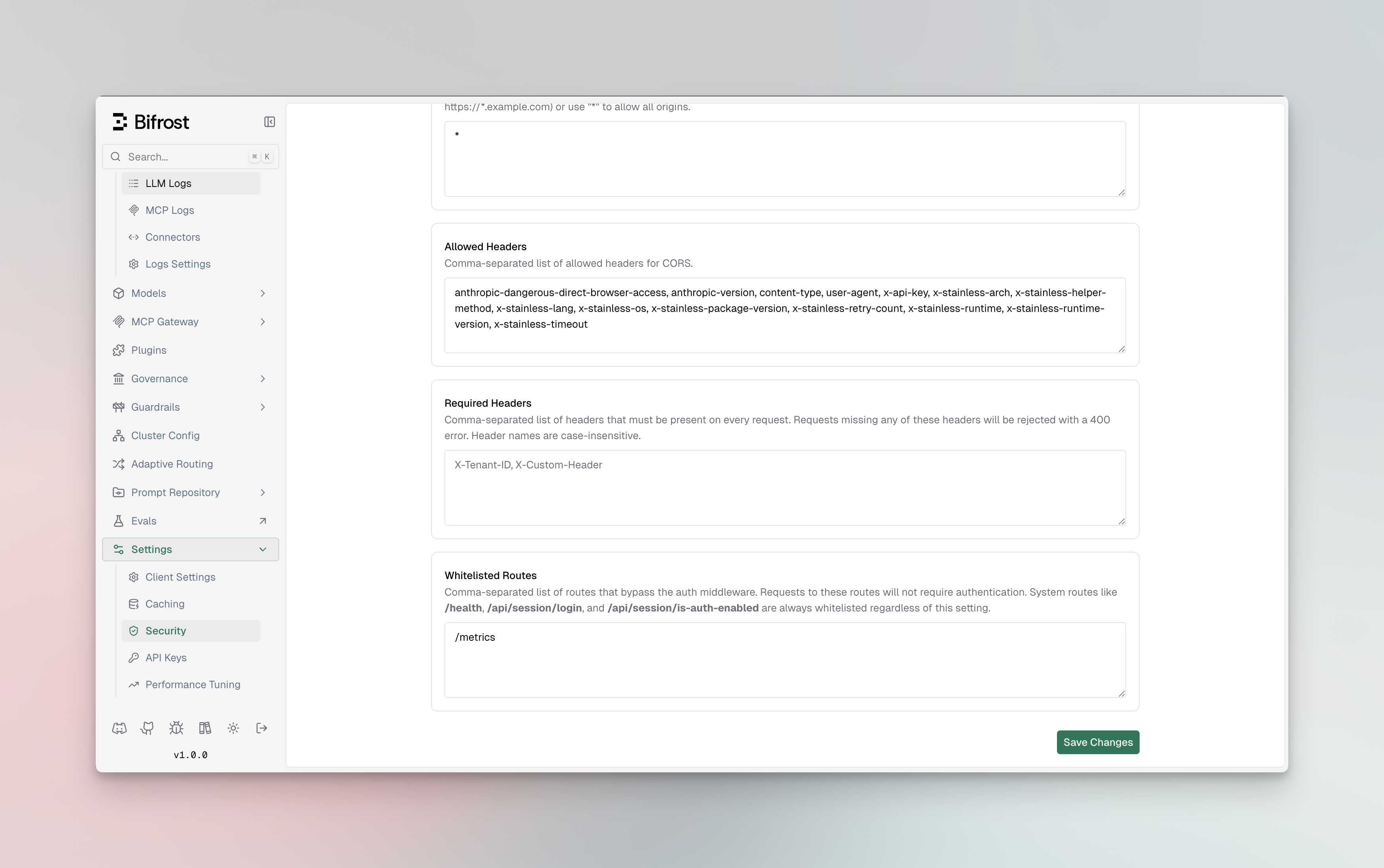Toggle light theme with the sun icon
The image size is (1384, 868).
pyautogui.click(x=233, y=727)
